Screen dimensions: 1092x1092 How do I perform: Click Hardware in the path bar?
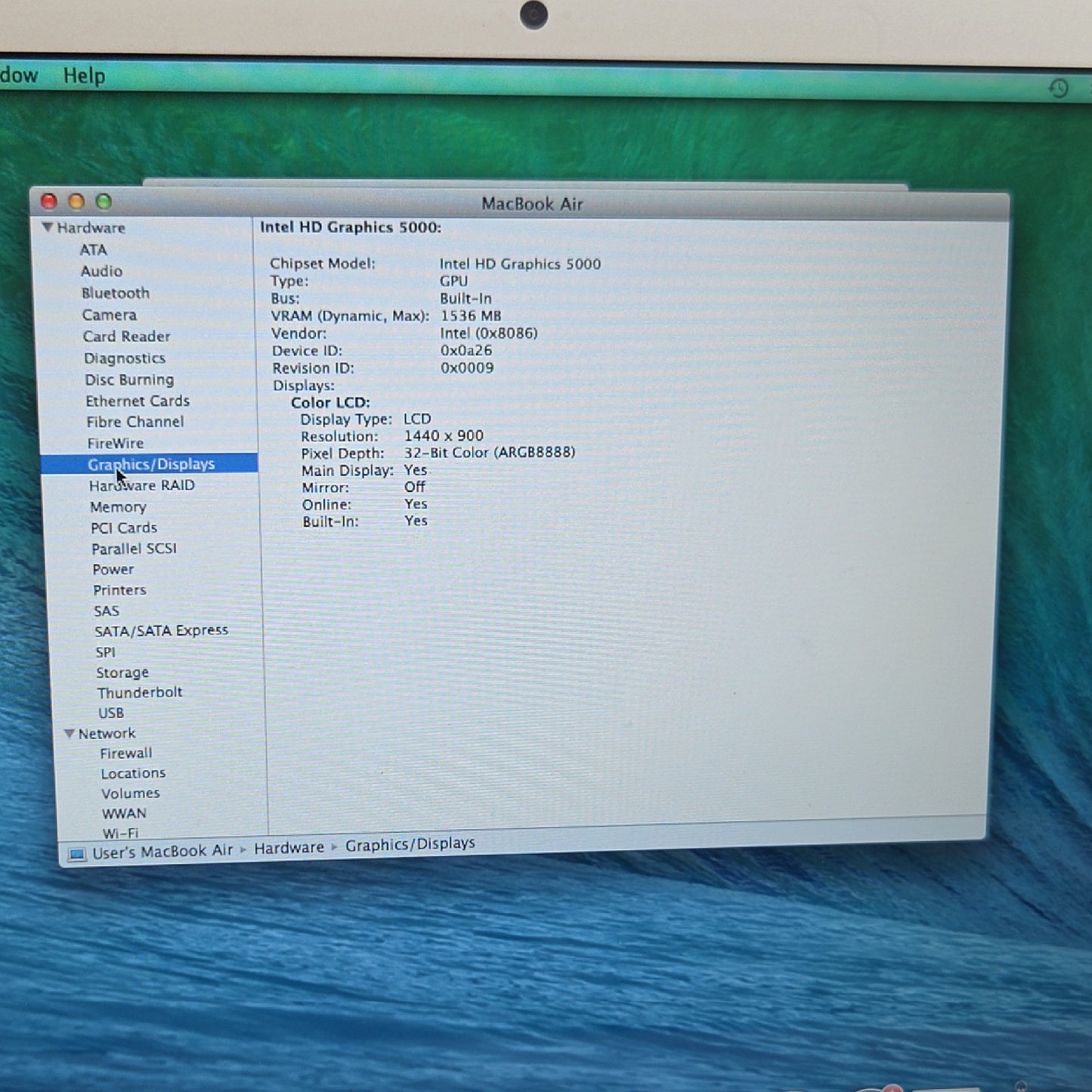(289, 849)
